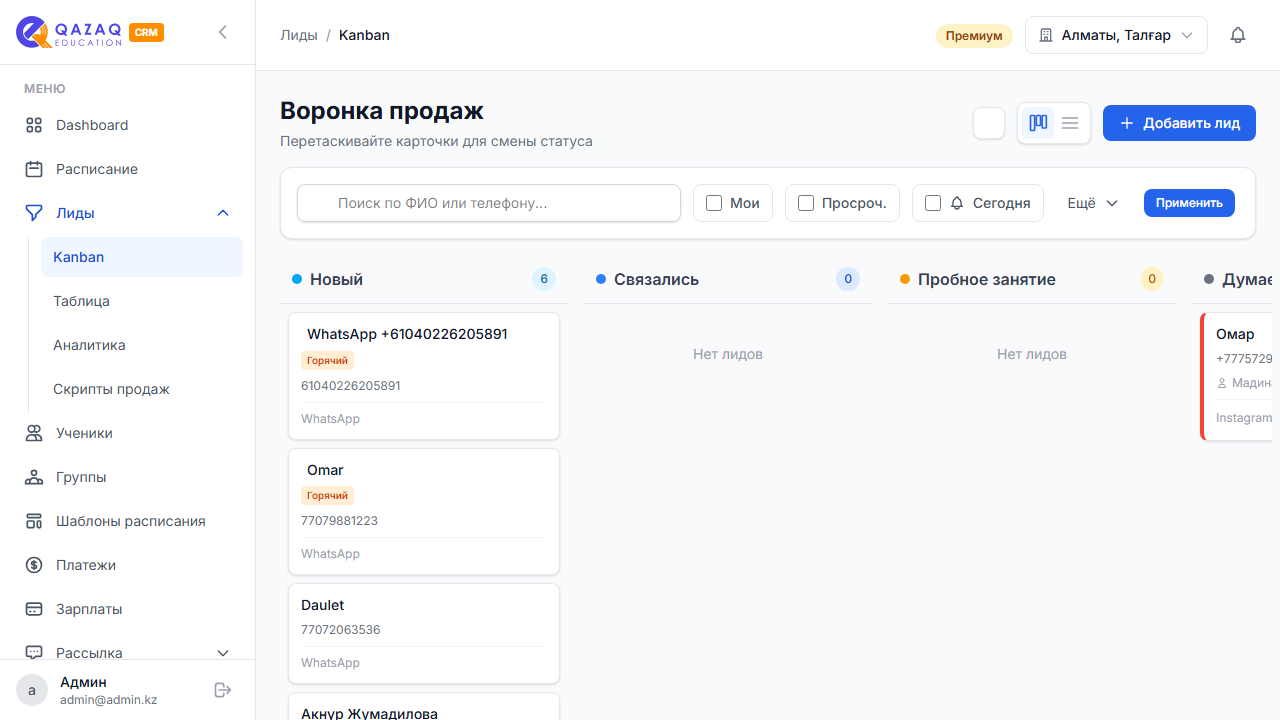Select Kanban submenu item

click(x=142, y=257)
